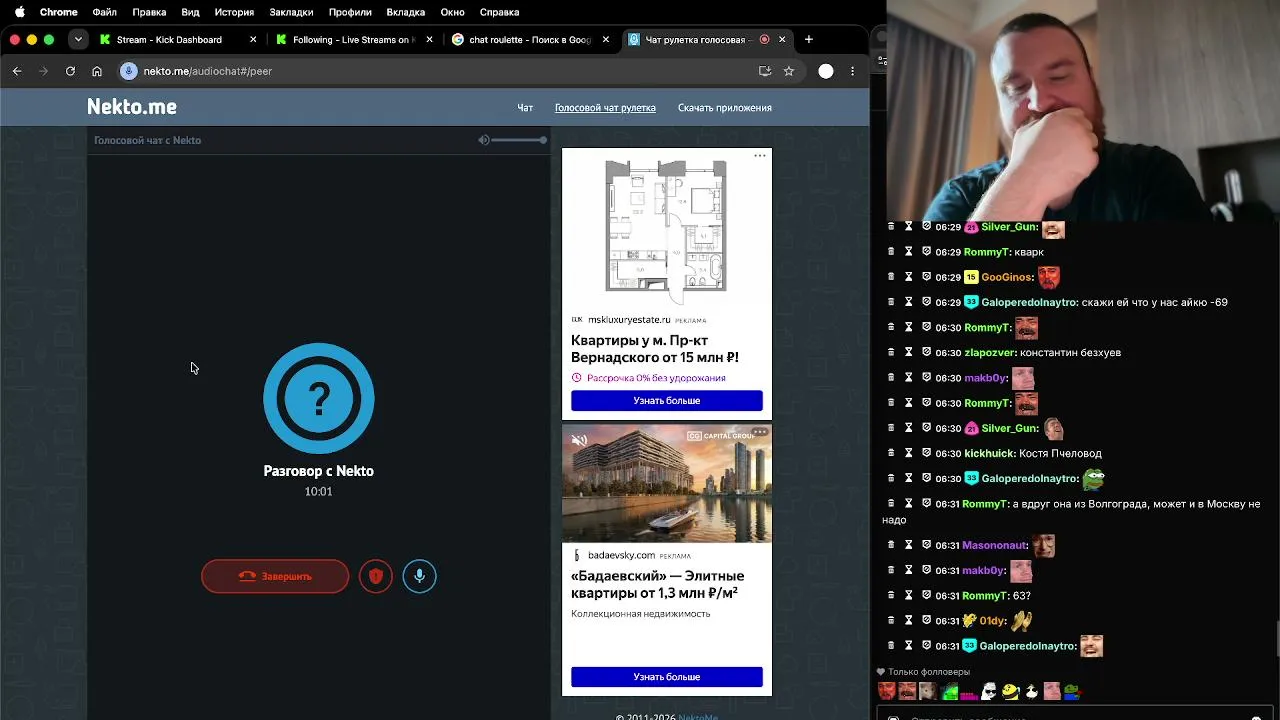The width and height of the screenshot is (1280, 720).
Task: Delete the Masononaut chat message
Action: point(891,545)
